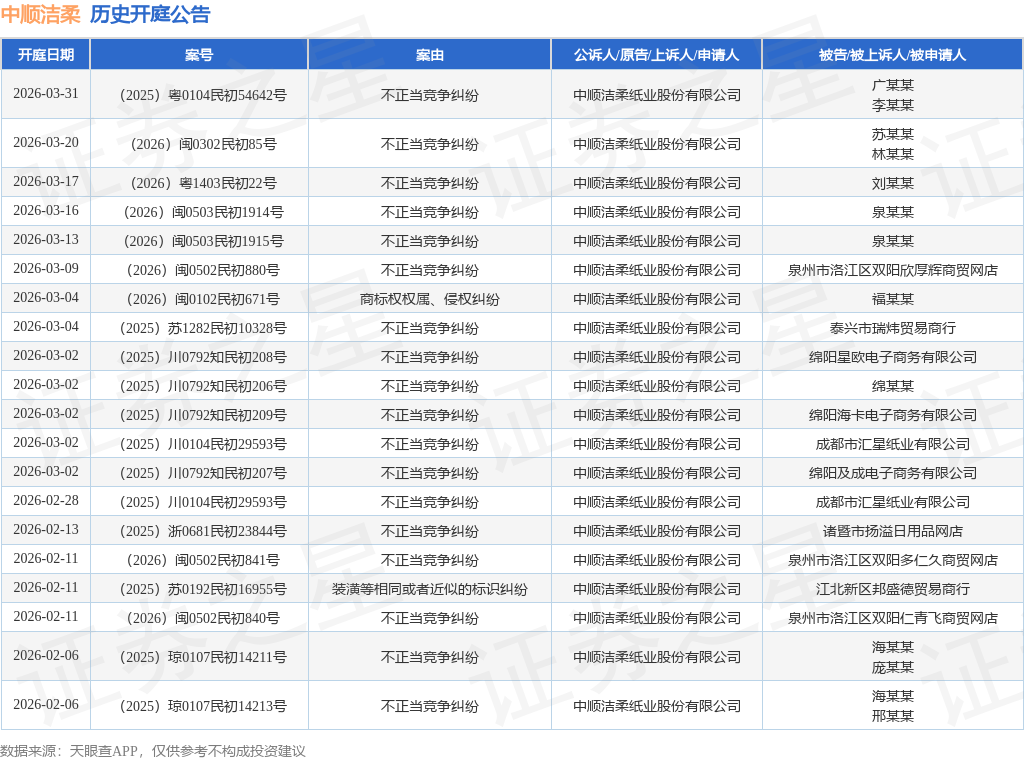Select date cell 2026-02-13
1024x760 pixels.
click(x=46, y=530)
